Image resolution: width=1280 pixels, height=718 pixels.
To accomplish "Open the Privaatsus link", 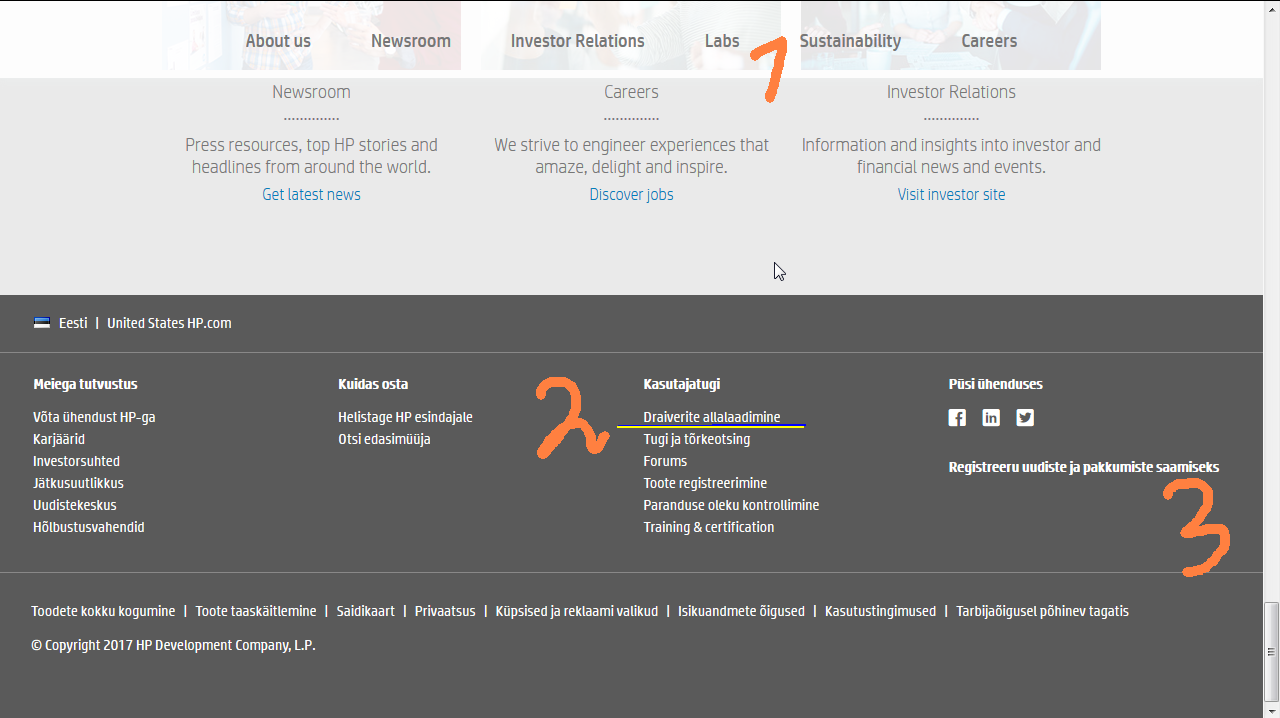I will coord(445,611).
